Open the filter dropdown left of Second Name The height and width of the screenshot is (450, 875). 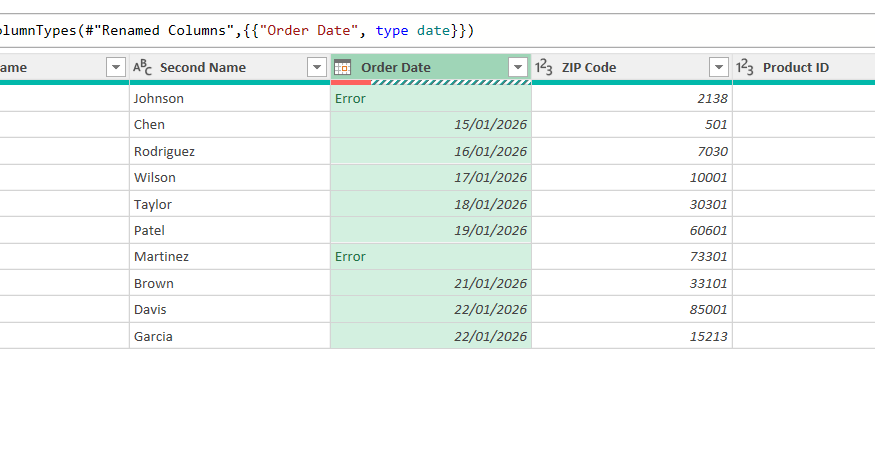point(116,68)
